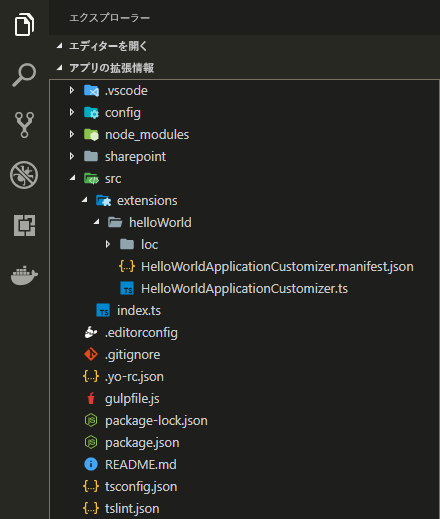Click the .yo-rc.json braces icon
The height and width of the screenshot is (519, 440).
(91, 376)
